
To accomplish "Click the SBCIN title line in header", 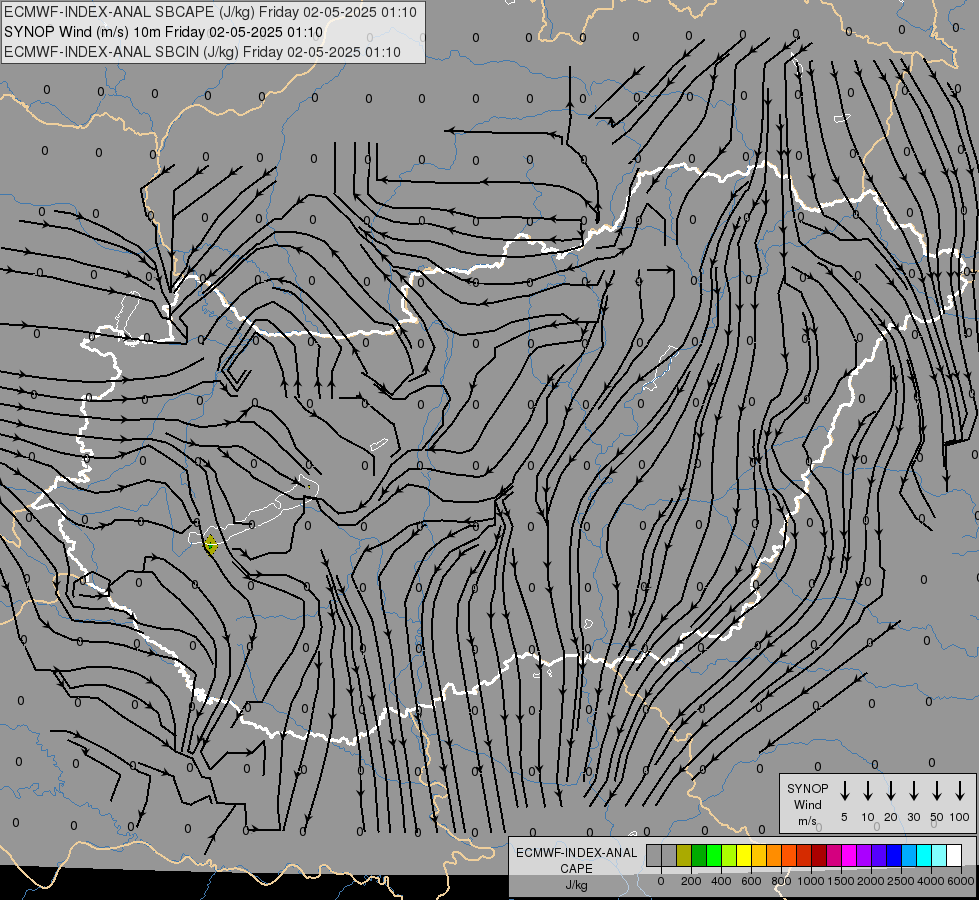I will pyautogui.click(x=202, y=52).
